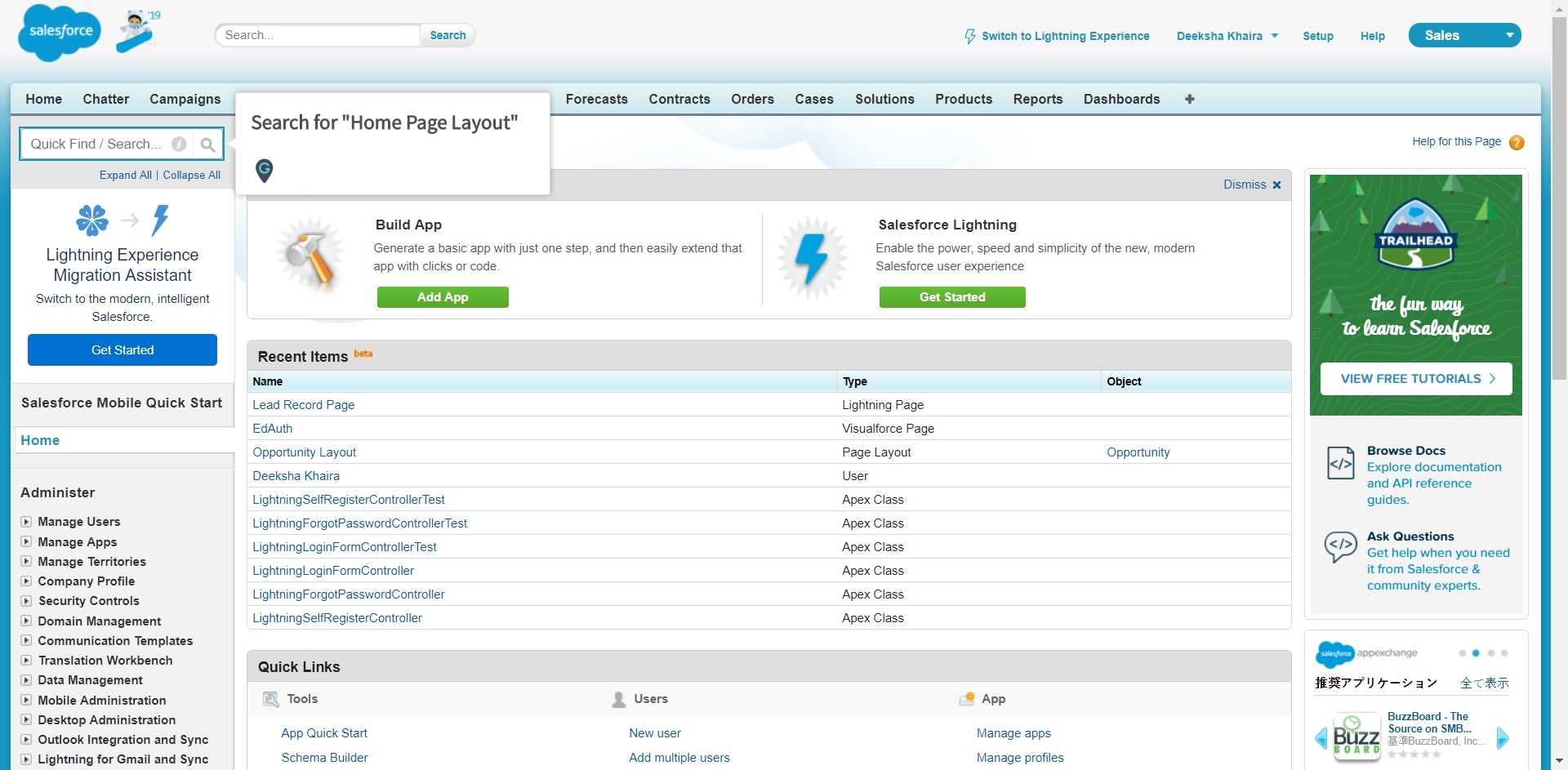1568x770 pixels.
Task: Open the Lead Record Page link
Action: [x=304, y=405]
